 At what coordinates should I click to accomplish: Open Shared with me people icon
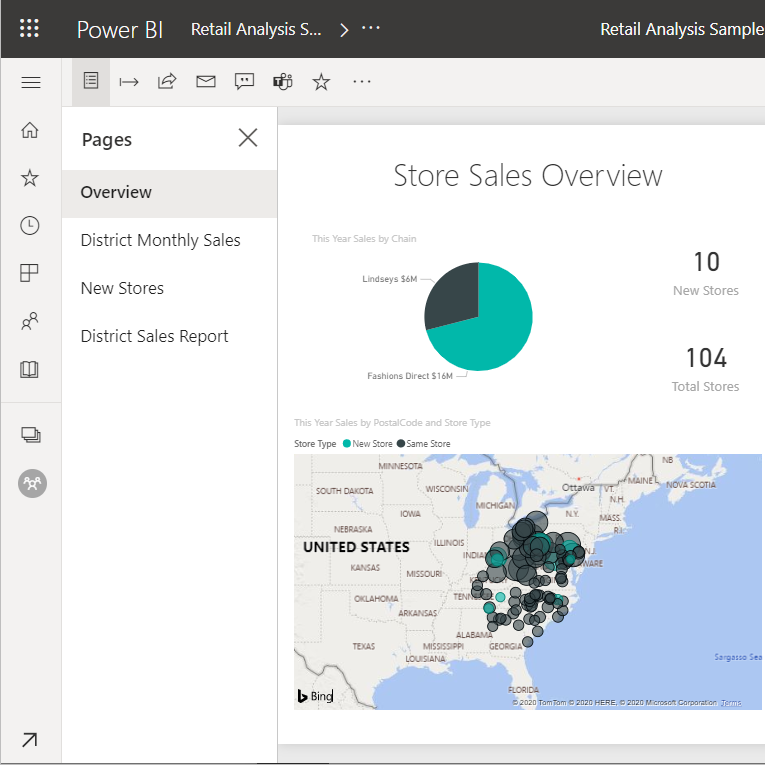pos(30,321)
